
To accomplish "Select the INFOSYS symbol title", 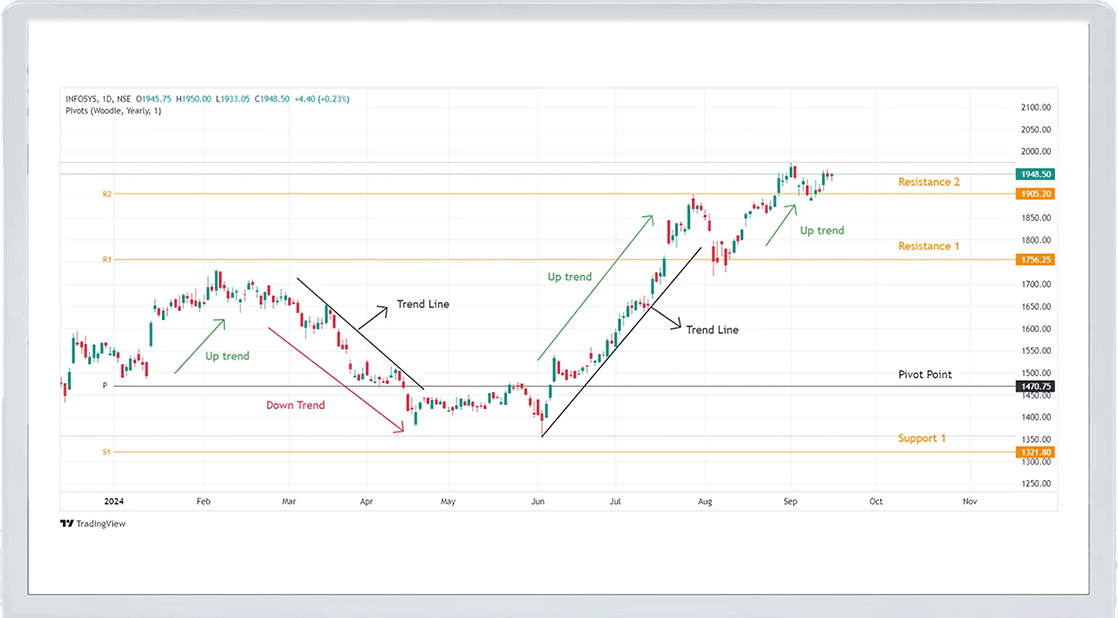I will (x=83, y=99).
